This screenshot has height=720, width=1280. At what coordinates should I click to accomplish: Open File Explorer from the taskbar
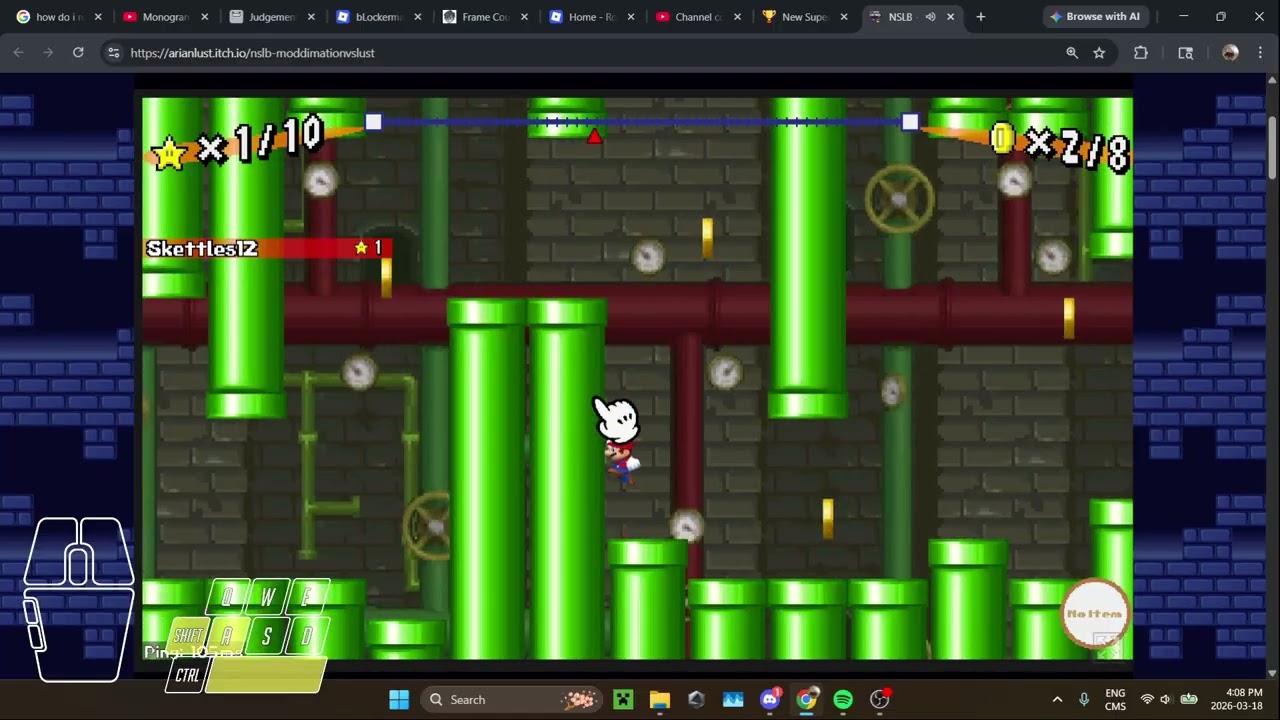(x=660, y=699)
